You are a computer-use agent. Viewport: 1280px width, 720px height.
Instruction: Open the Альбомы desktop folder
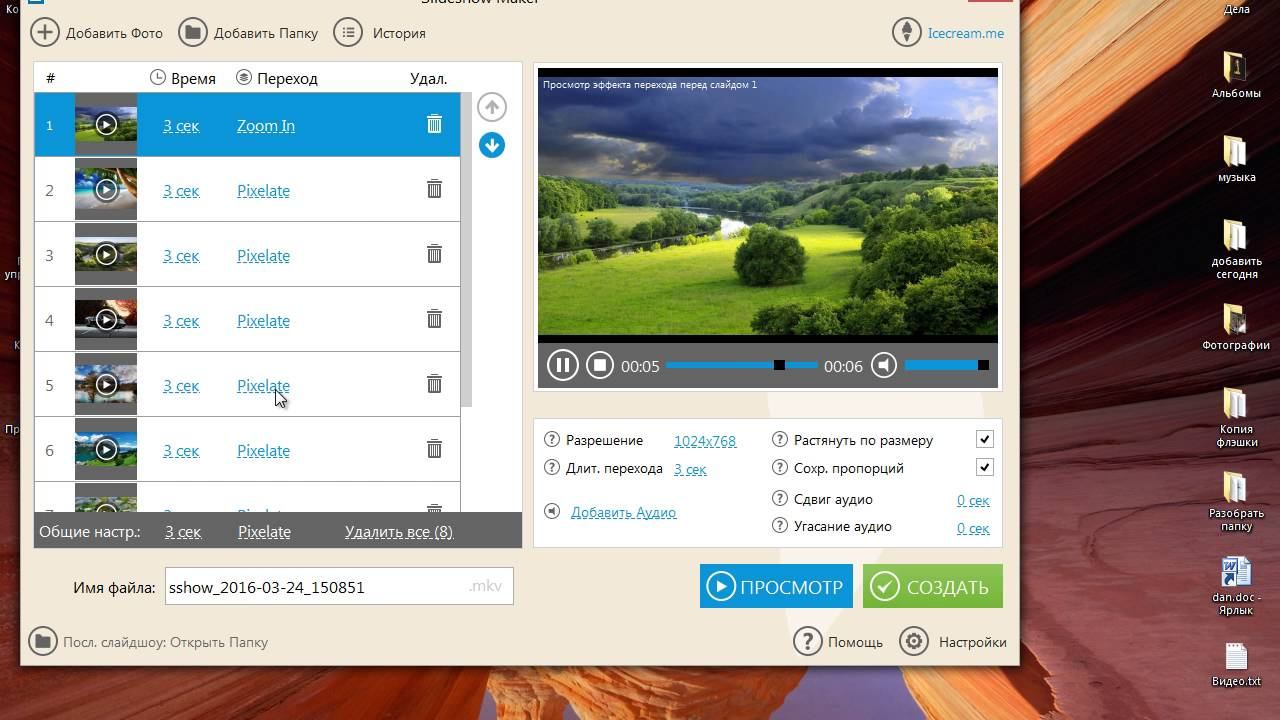(1236, 75)
